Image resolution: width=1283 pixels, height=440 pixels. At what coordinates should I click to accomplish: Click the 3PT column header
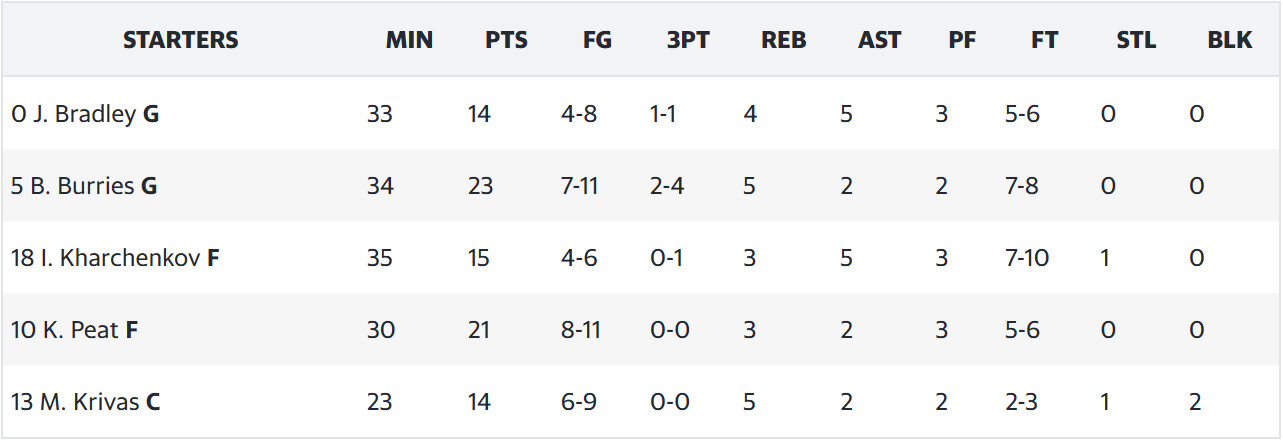tap(688, 40)
